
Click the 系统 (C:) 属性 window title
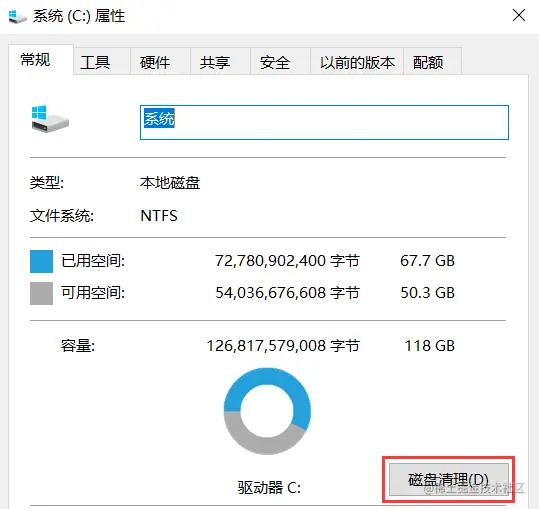pyautogui.click(x=79, y=16)
